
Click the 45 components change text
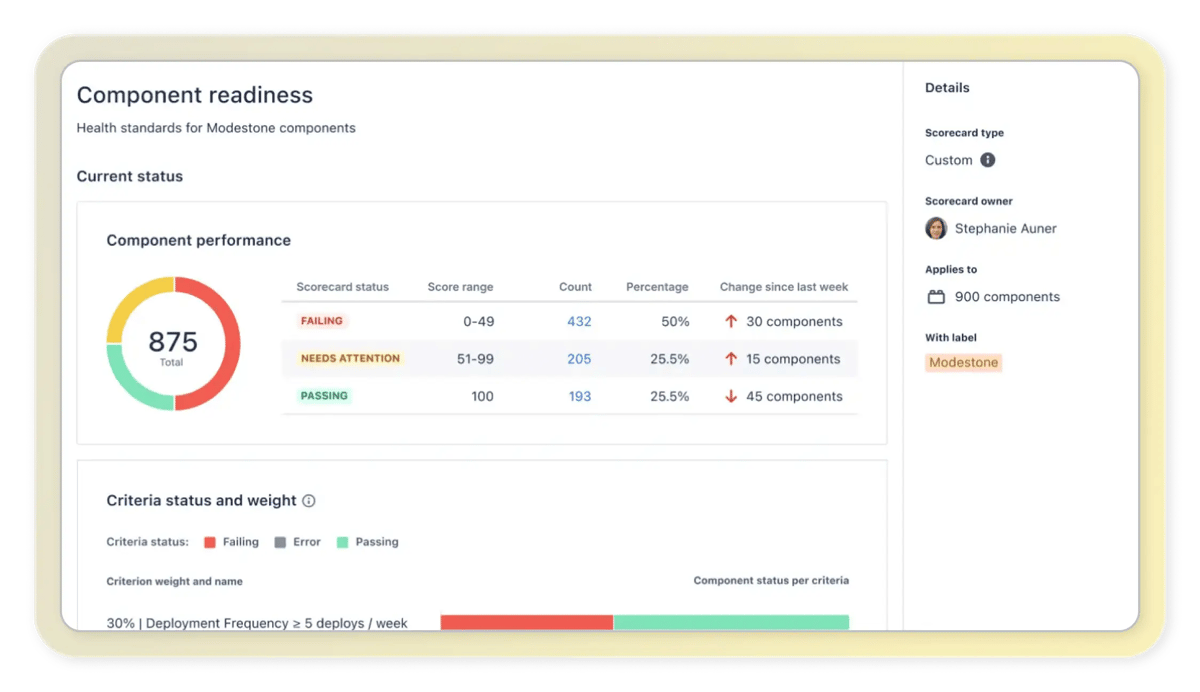(x=794, y=396)
